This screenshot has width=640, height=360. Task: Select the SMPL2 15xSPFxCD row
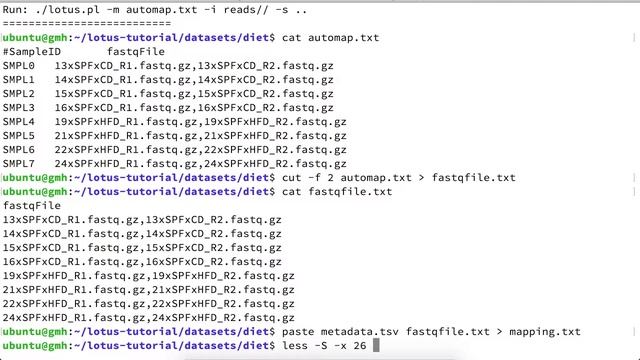pyautogui.click(x=168, y=93)
